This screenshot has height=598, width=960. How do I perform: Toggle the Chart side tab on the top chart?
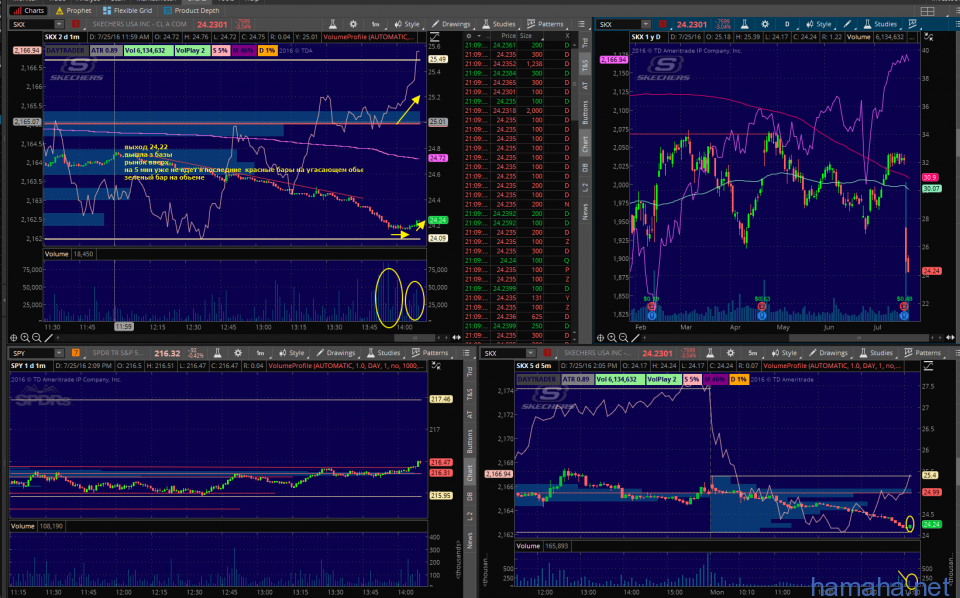[585, 144]
